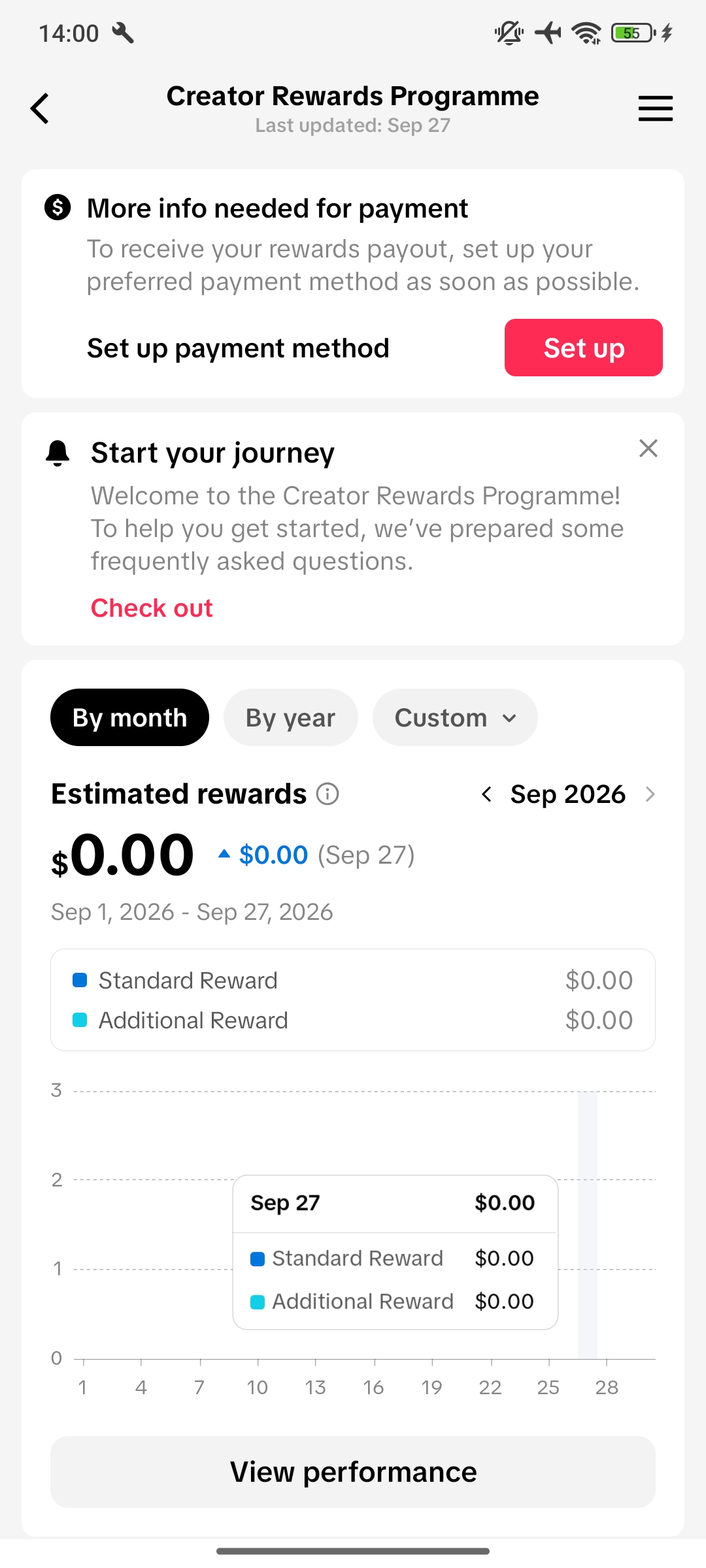Open the hamburger menu icon
This screenshot has width=706, height=1568.
coord(656,108)
